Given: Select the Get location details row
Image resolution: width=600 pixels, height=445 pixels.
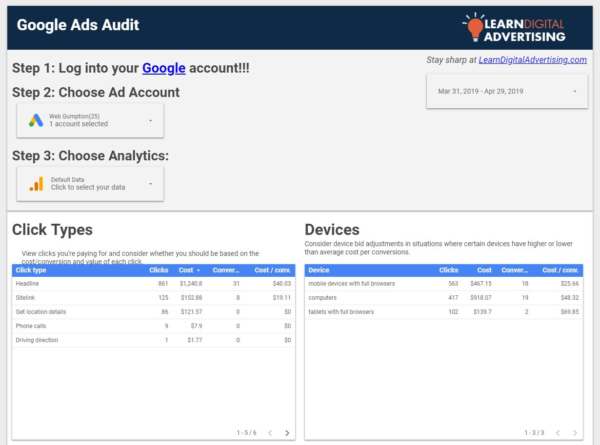Looking at the screenshot, I should coord(153,312).
